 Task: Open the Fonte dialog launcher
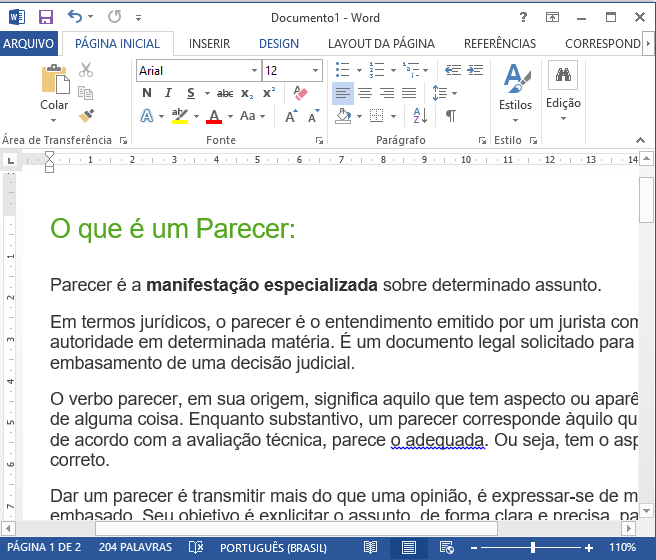coord(319,141)
